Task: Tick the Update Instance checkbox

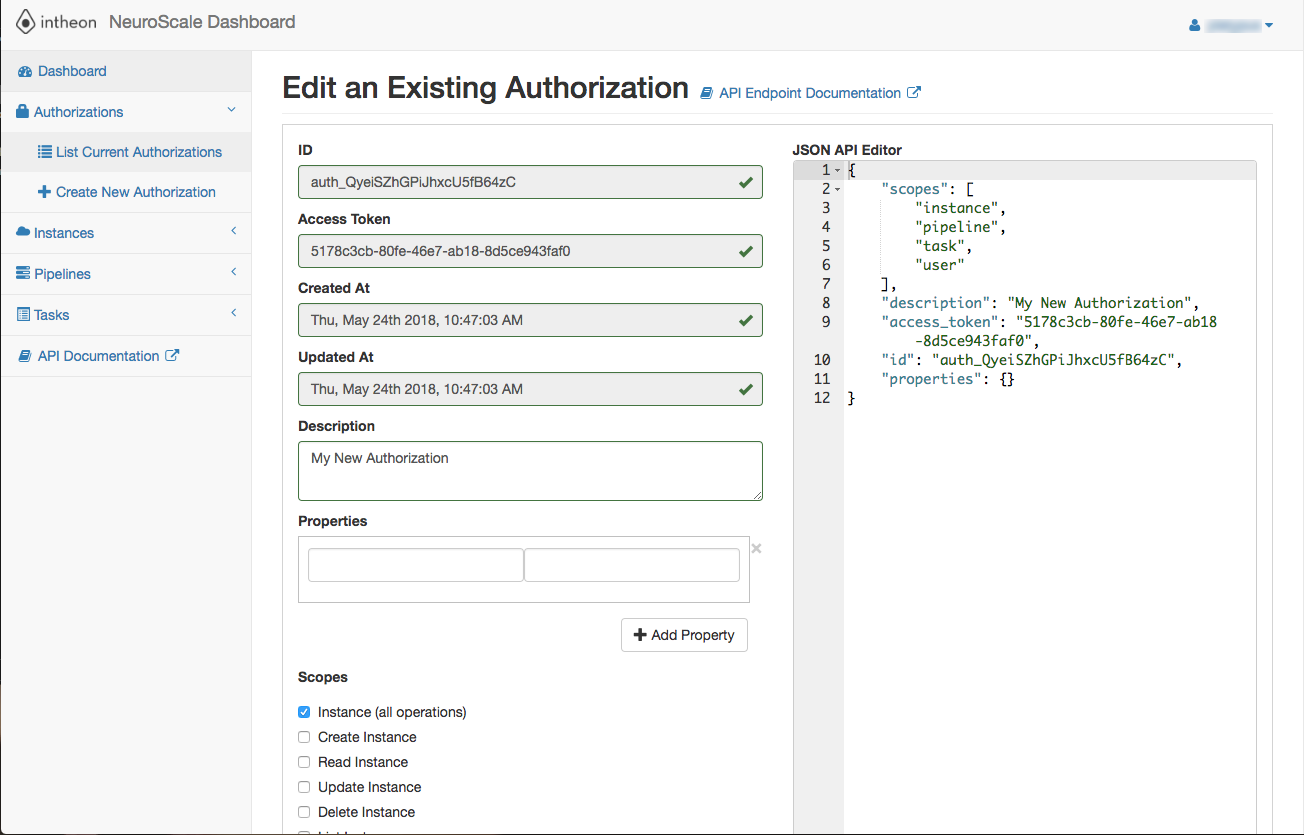Action: click(304, 787)
